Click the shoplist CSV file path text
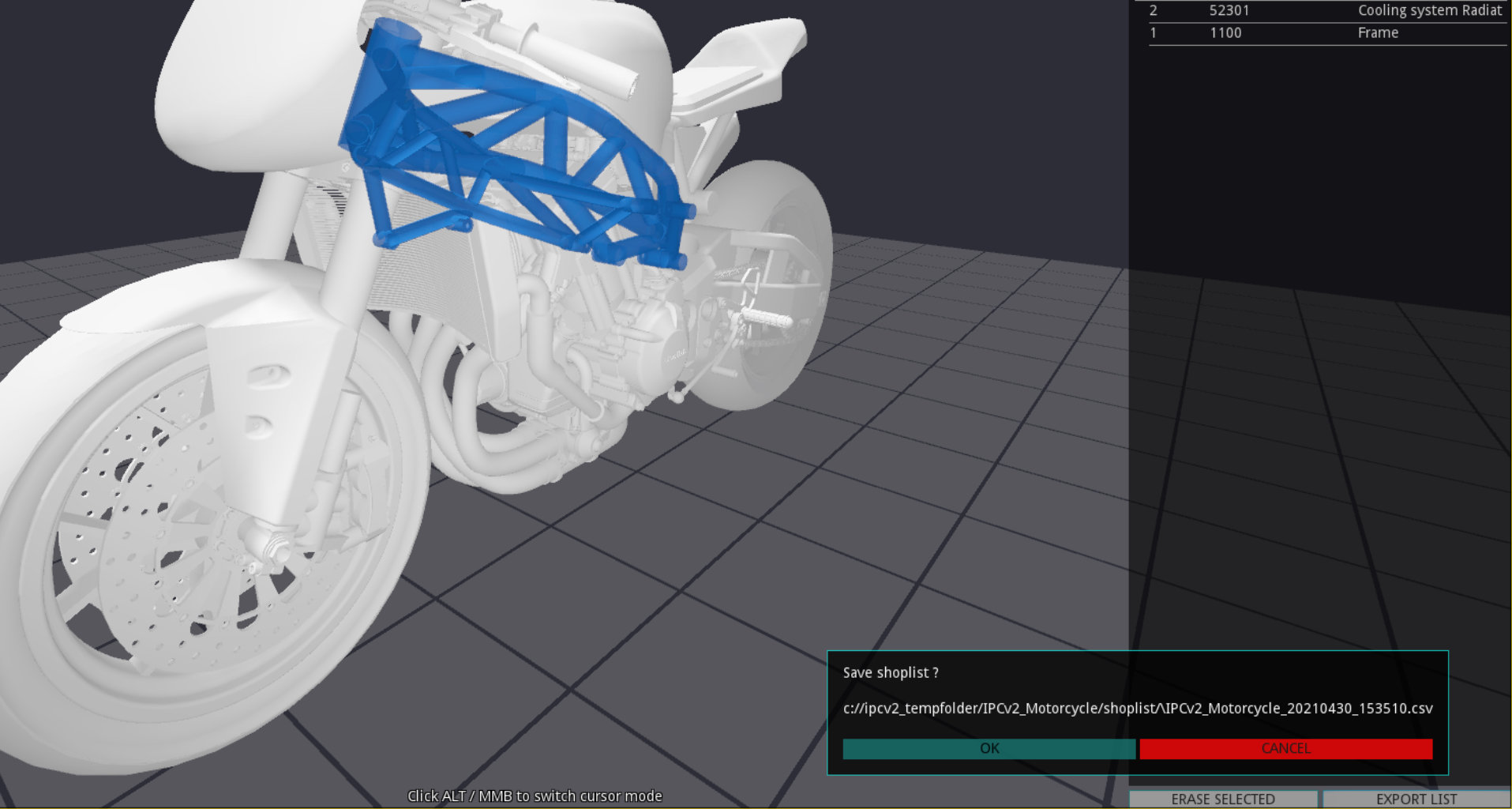This screenshot has height=809, width=1512. tap(1137, 709)
